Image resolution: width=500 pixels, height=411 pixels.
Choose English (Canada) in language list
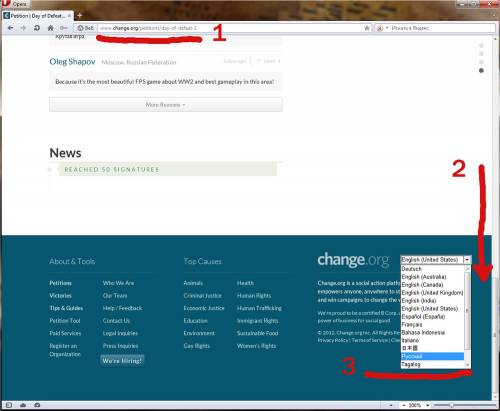click(x=433, y=285)
